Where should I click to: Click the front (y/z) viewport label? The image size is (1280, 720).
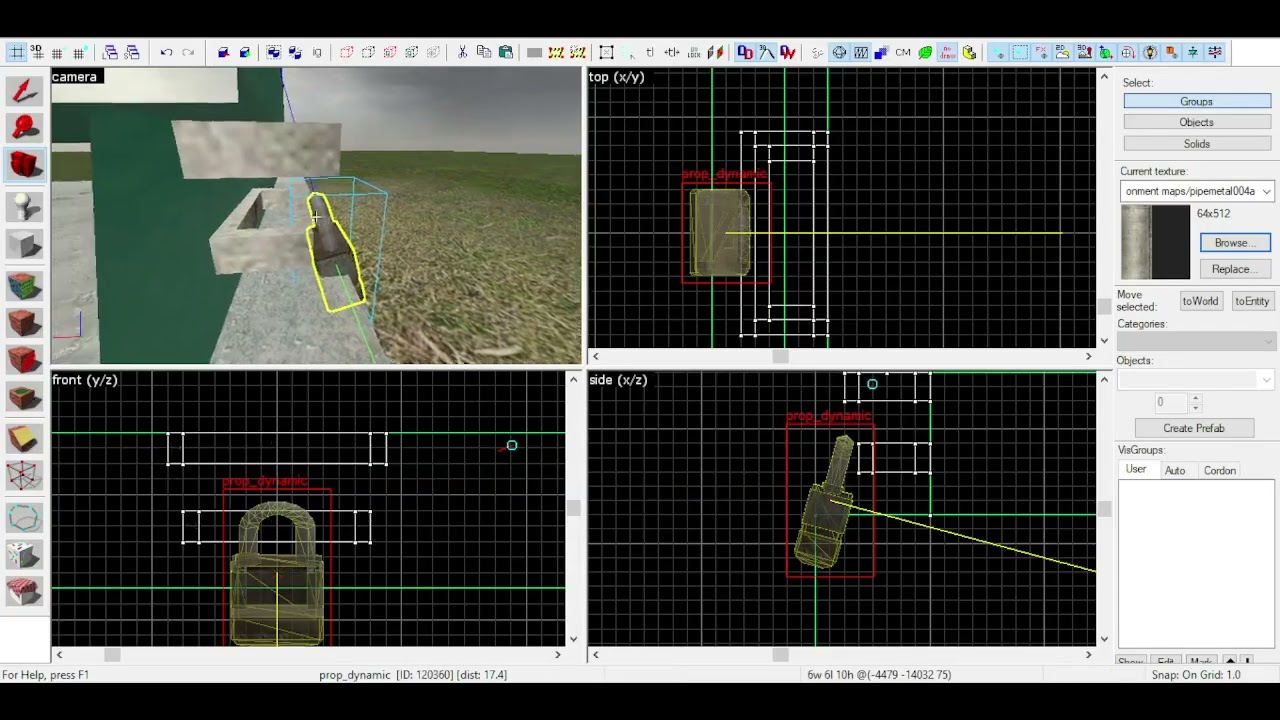[x=85, y=380]
